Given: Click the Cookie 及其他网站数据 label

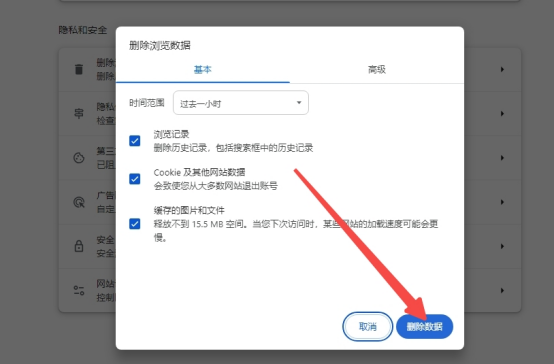Looking at the screenshot, I should [199, 172].
